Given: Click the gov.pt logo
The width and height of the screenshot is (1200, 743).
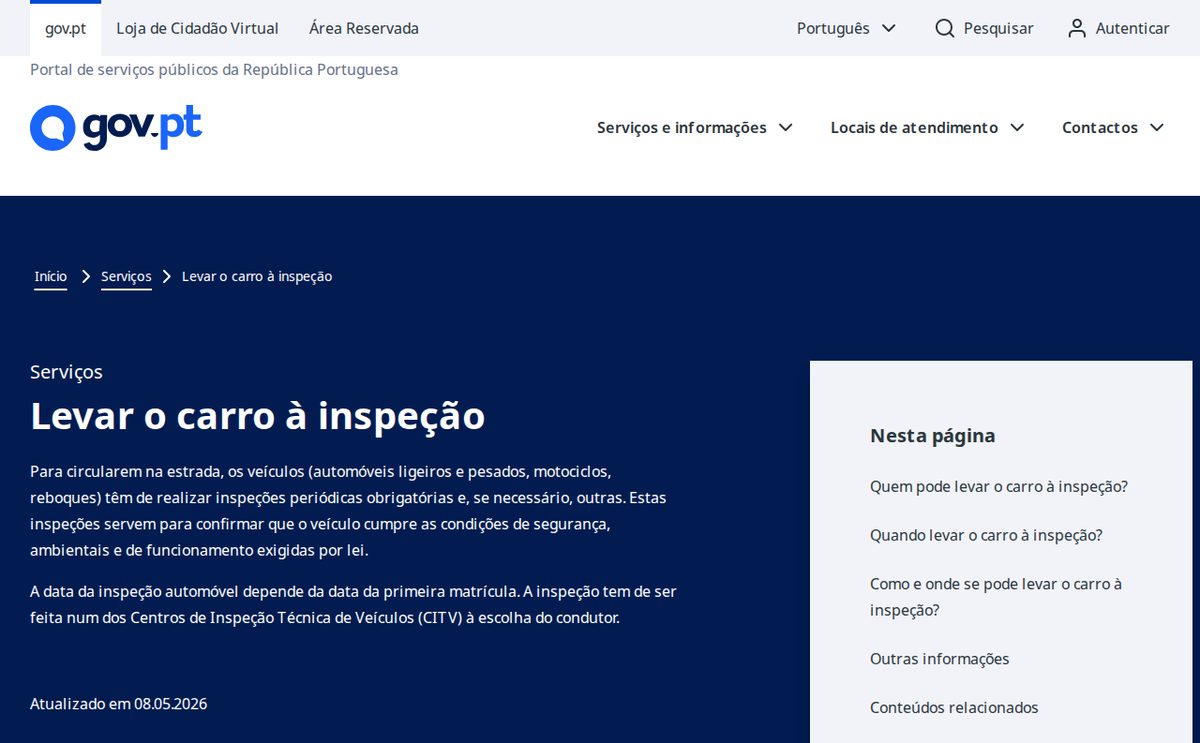Looking at the screenshot, I should [116, 128].
